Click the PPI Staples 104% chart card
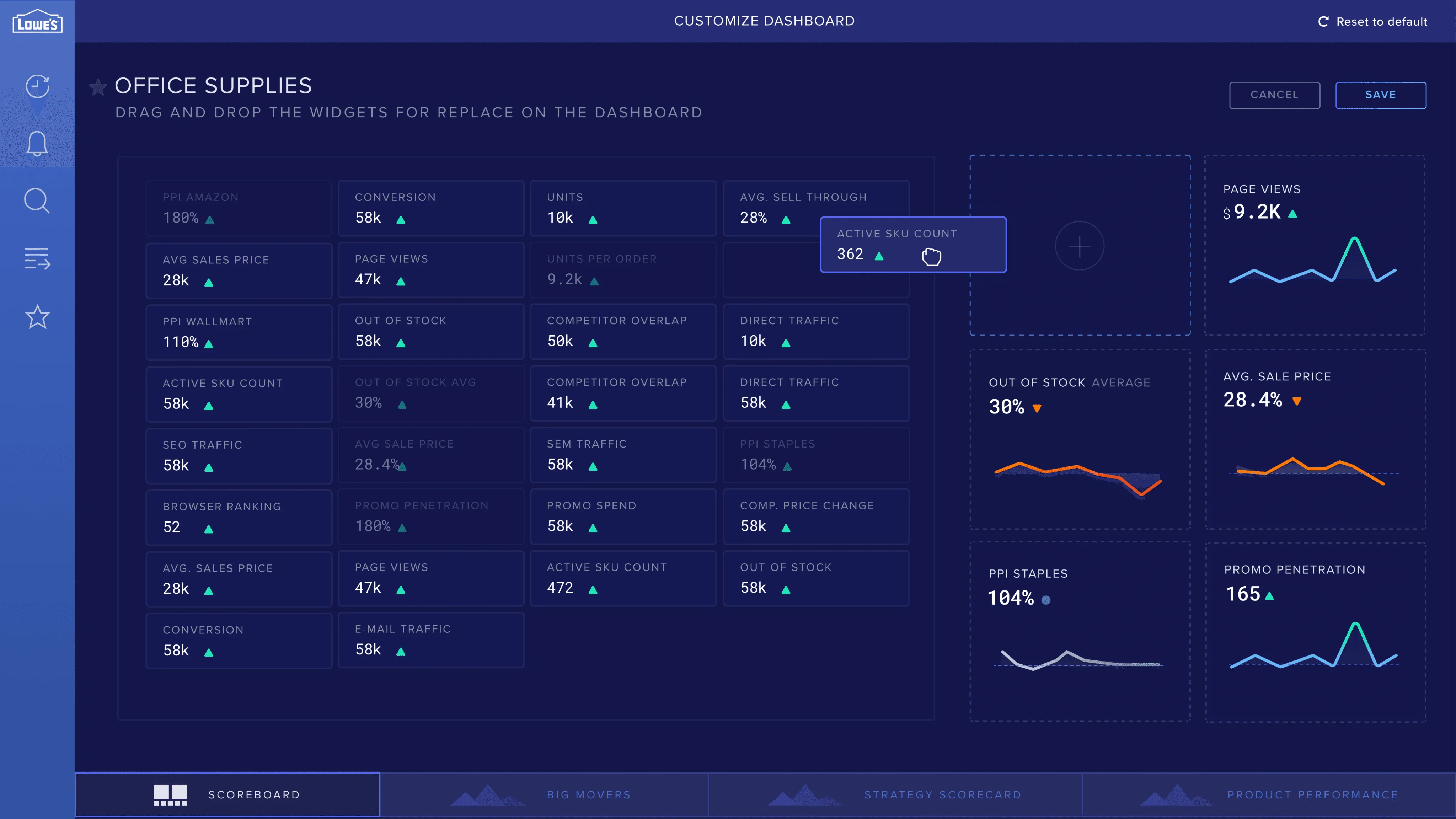 [x=1080, y=631]
